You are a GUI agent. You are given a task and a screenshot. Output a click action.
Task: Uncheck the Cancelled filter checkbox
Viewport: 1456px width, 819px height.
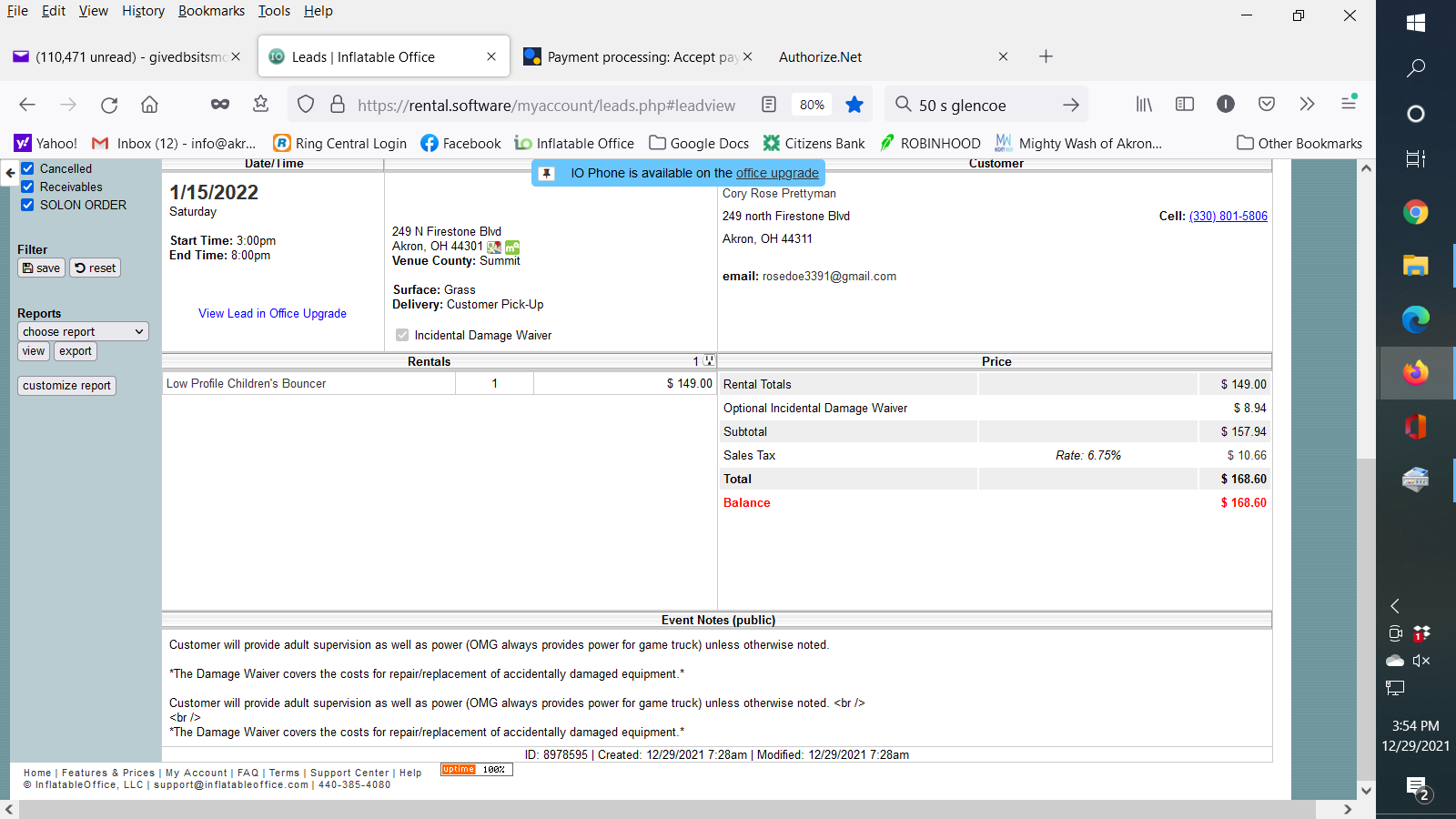(28, 168)
